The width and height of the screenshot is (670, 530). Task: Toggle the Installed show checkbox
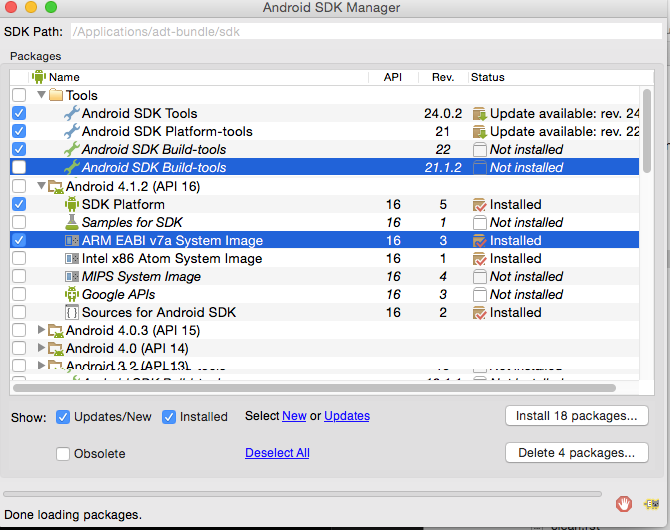169,417
